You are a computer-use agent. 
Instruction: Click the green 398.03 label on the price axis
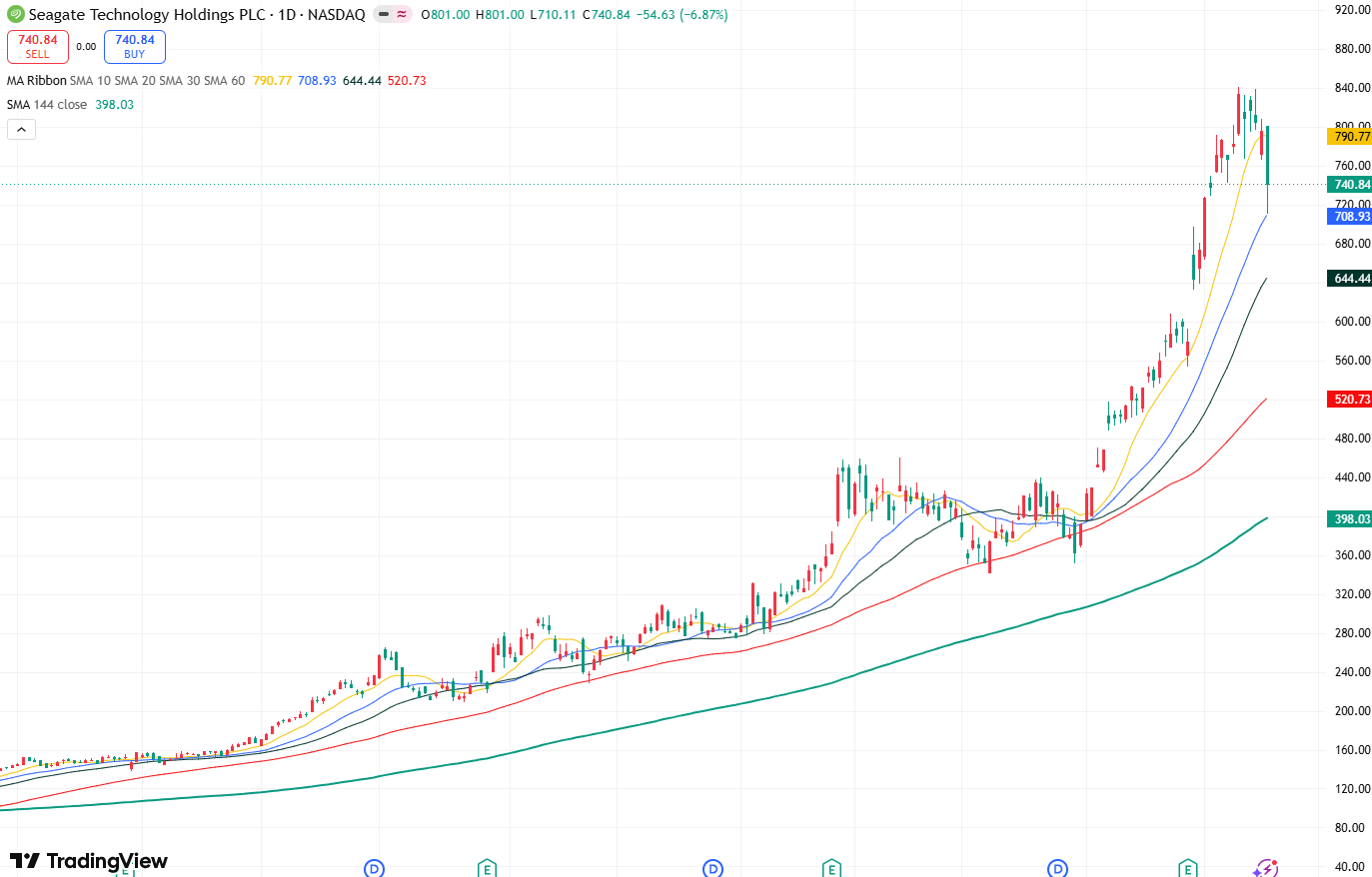pyautogui.click(x=1349, y=519)
